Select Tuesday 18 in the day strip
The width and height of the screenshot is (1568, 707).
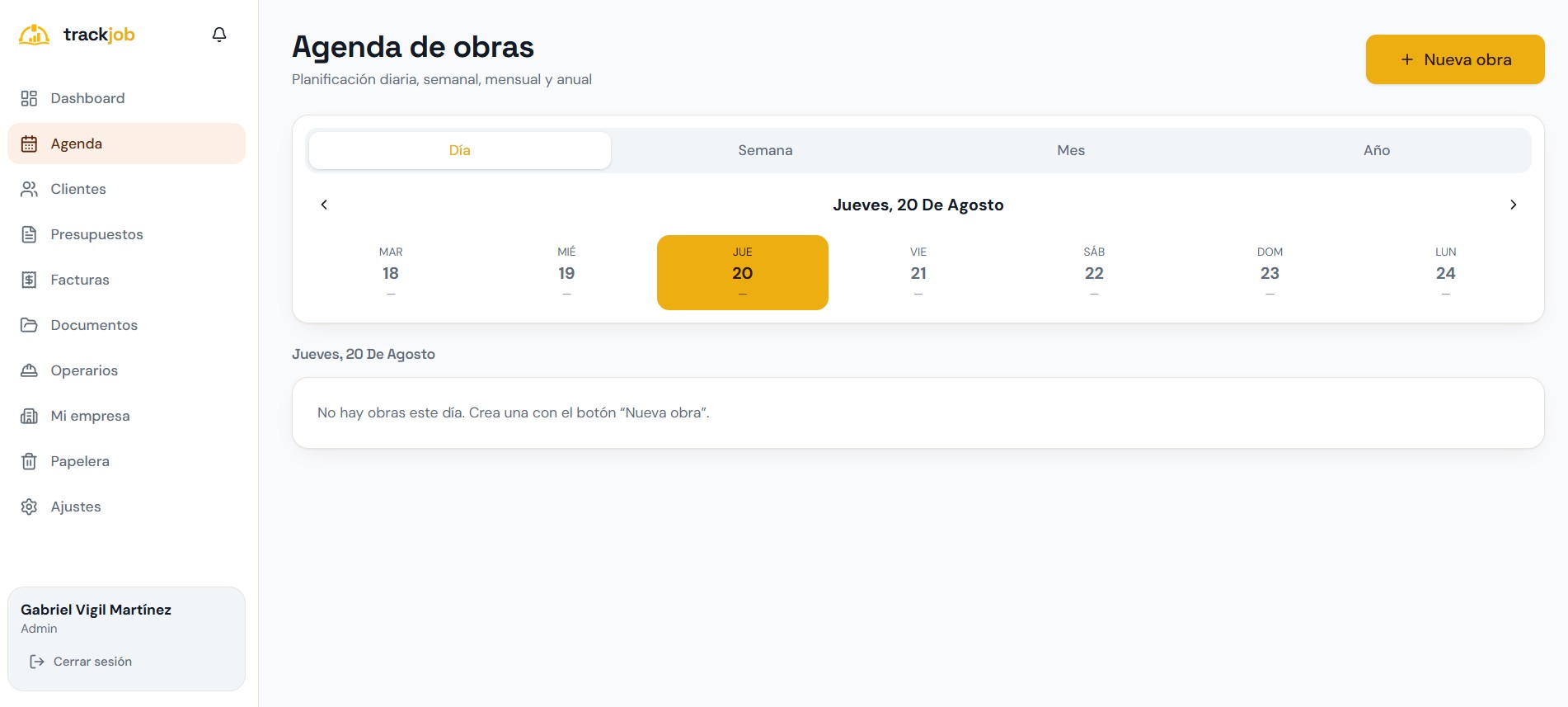[x=391, y=272]
